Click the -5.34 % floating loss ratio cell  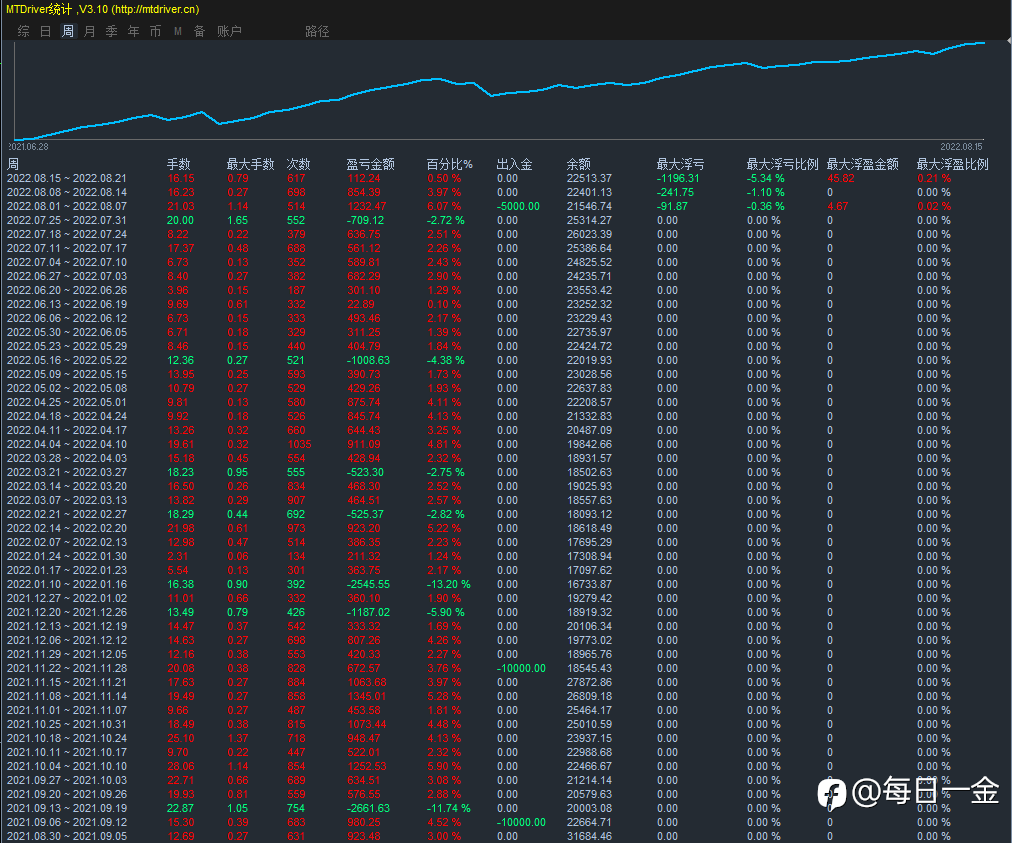[765, 179]
